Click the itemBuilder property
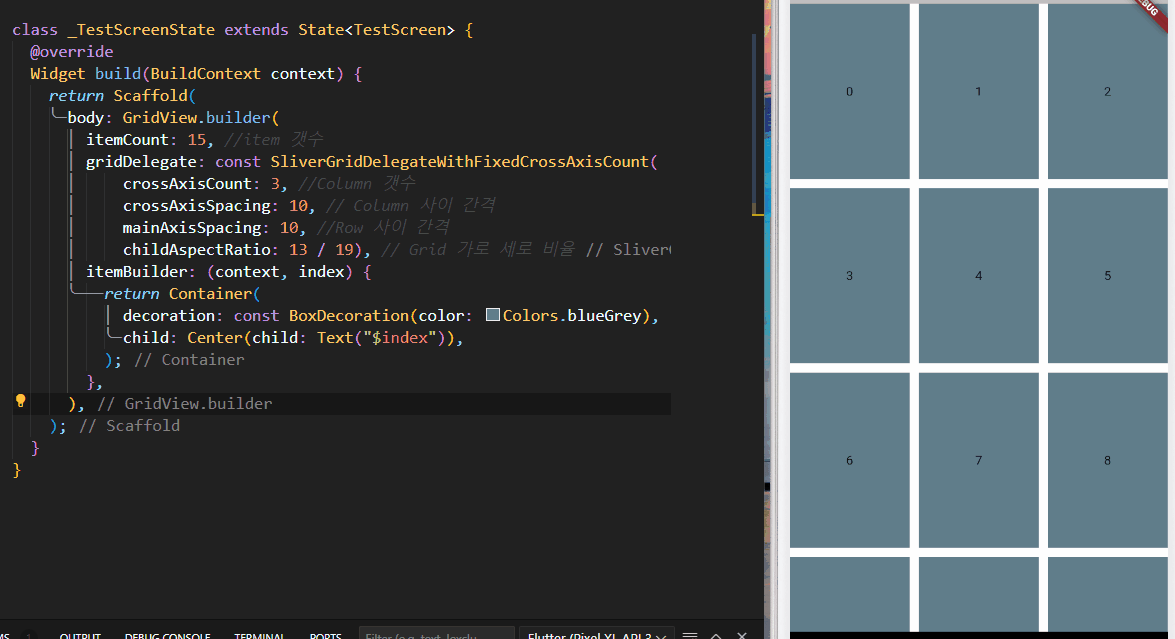 click(136, 271)
